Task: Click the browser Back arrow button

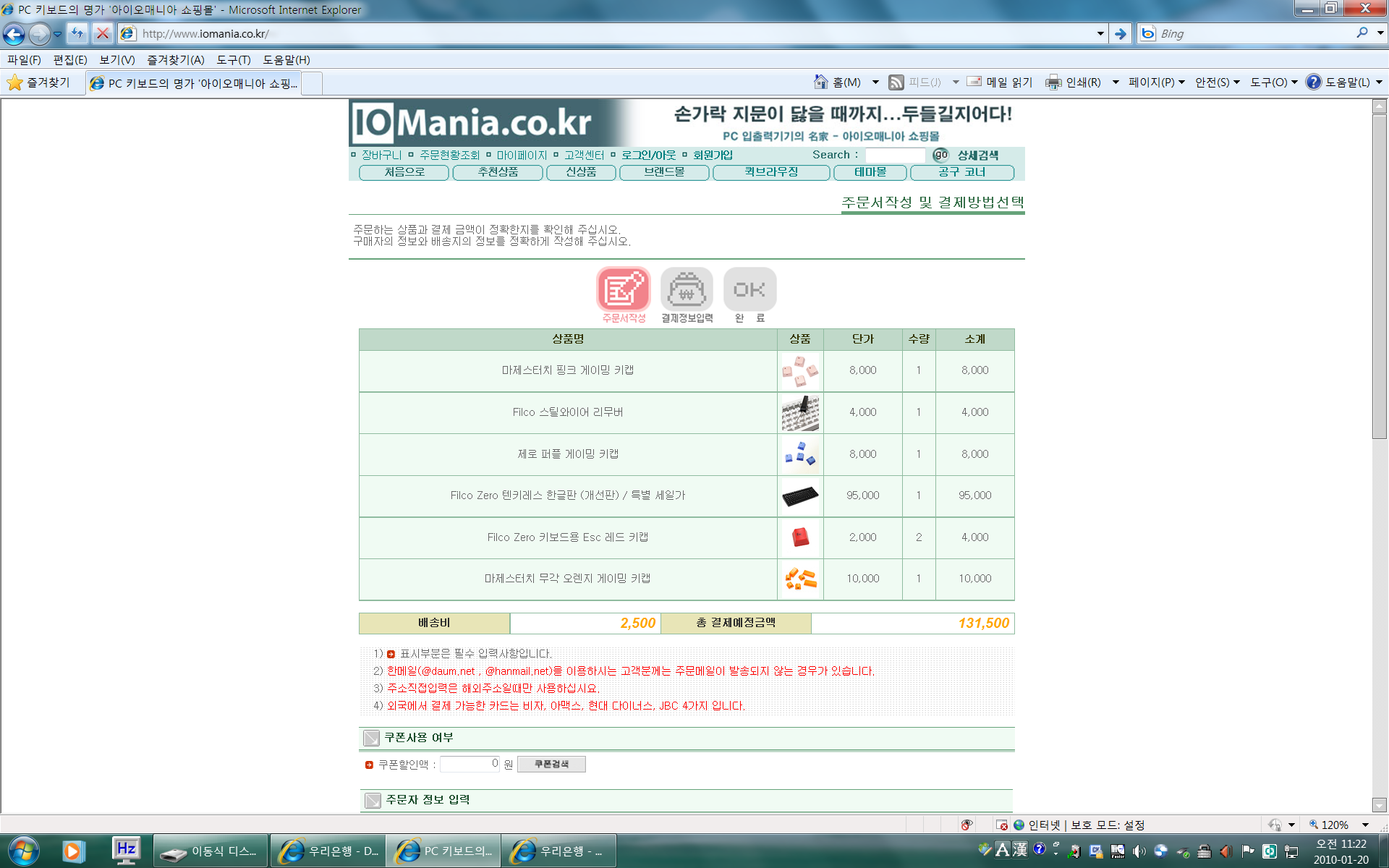Action: (x=14, y=34)
